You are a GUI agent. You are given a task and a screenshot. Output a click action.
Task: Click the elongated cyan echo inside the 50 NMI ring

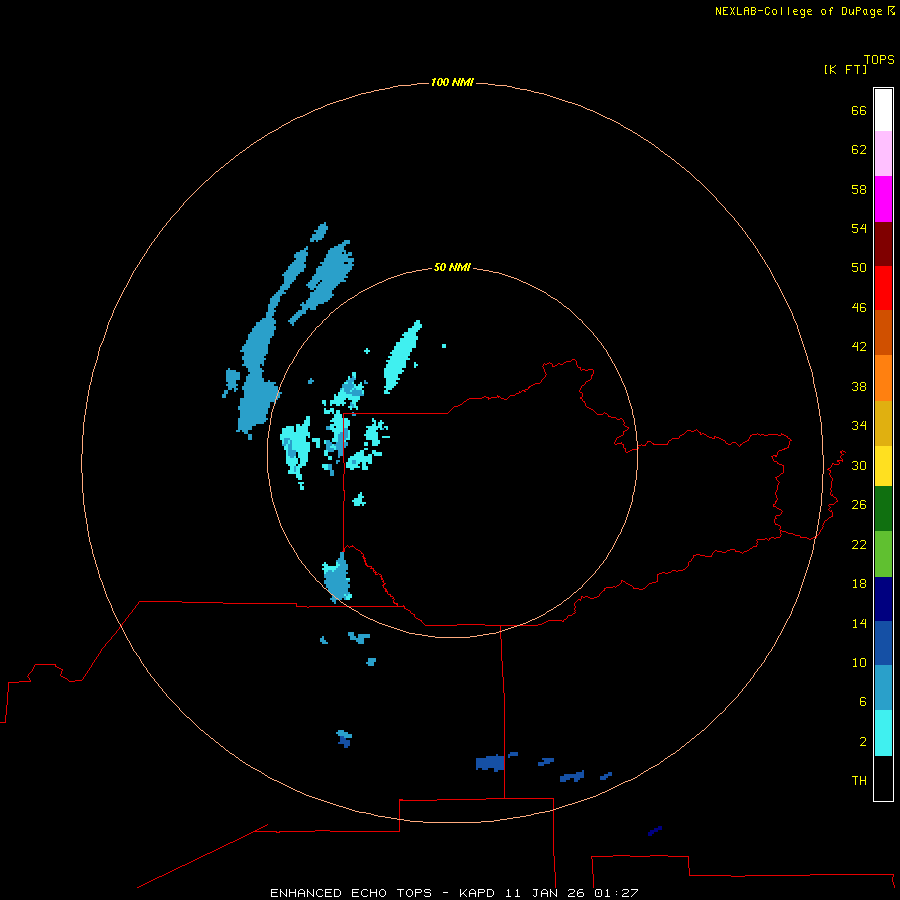(402, 357)
